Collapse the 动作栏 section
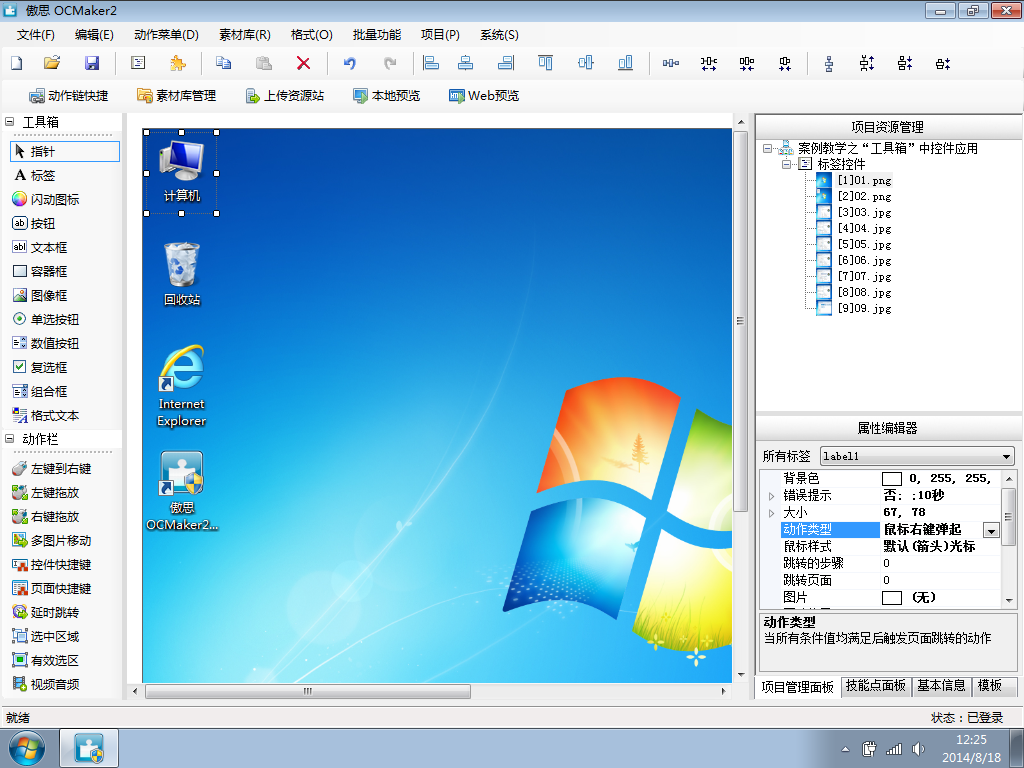The width and height of the screenshot is (1024, 768). 10,439
